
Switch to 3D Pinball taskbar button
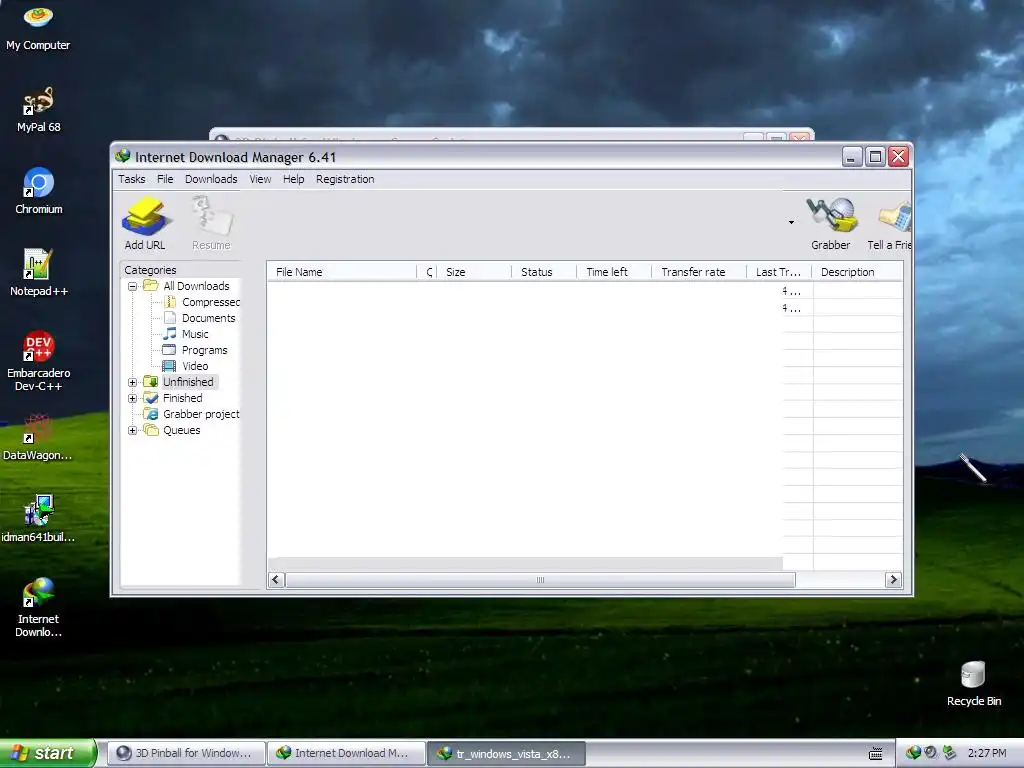pos(185,753)
